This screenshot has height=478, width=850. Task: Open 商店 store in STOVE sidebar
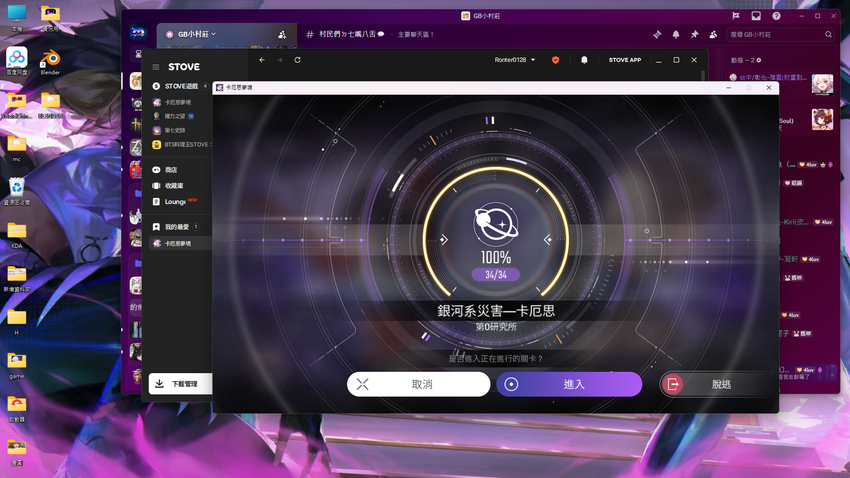171,170
